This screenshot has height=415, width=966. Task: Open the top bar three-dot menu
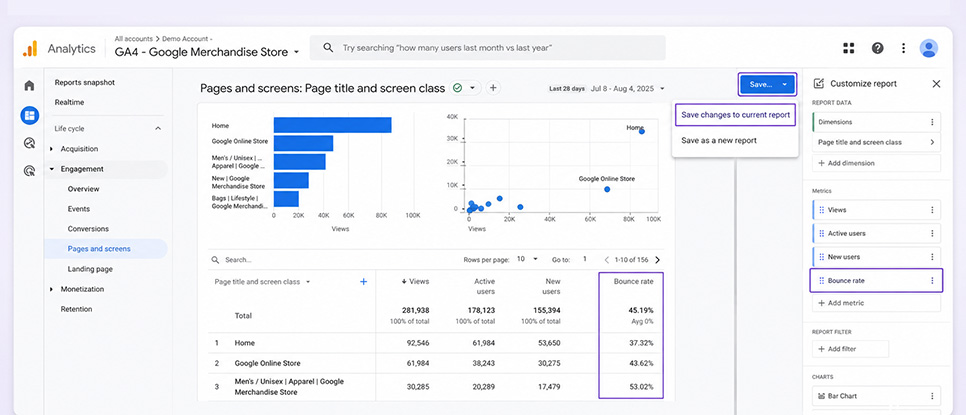coord(903,48)
